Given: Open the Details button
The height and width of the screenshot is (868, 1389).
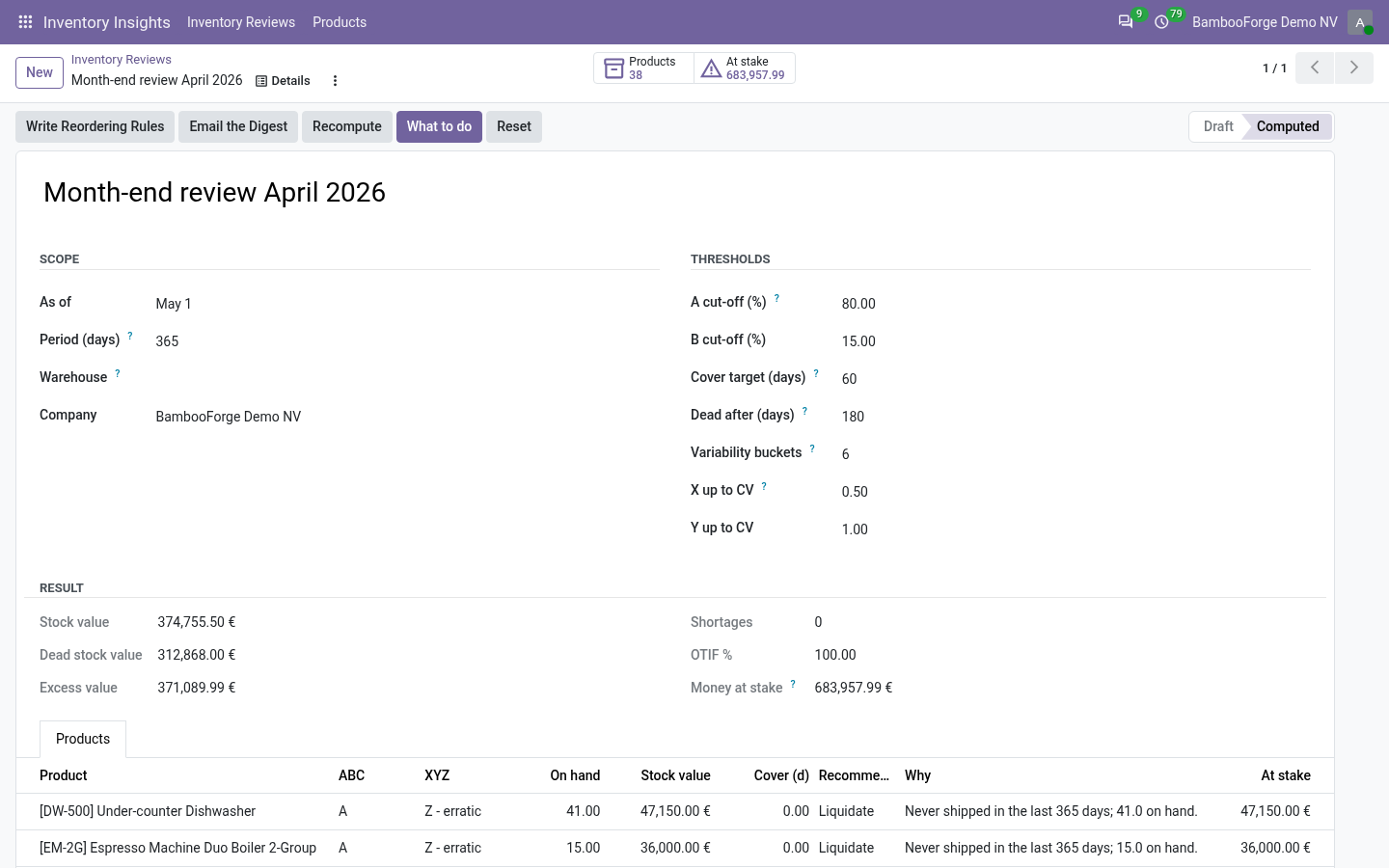Looking at the screenshot, I should (283, 81).
